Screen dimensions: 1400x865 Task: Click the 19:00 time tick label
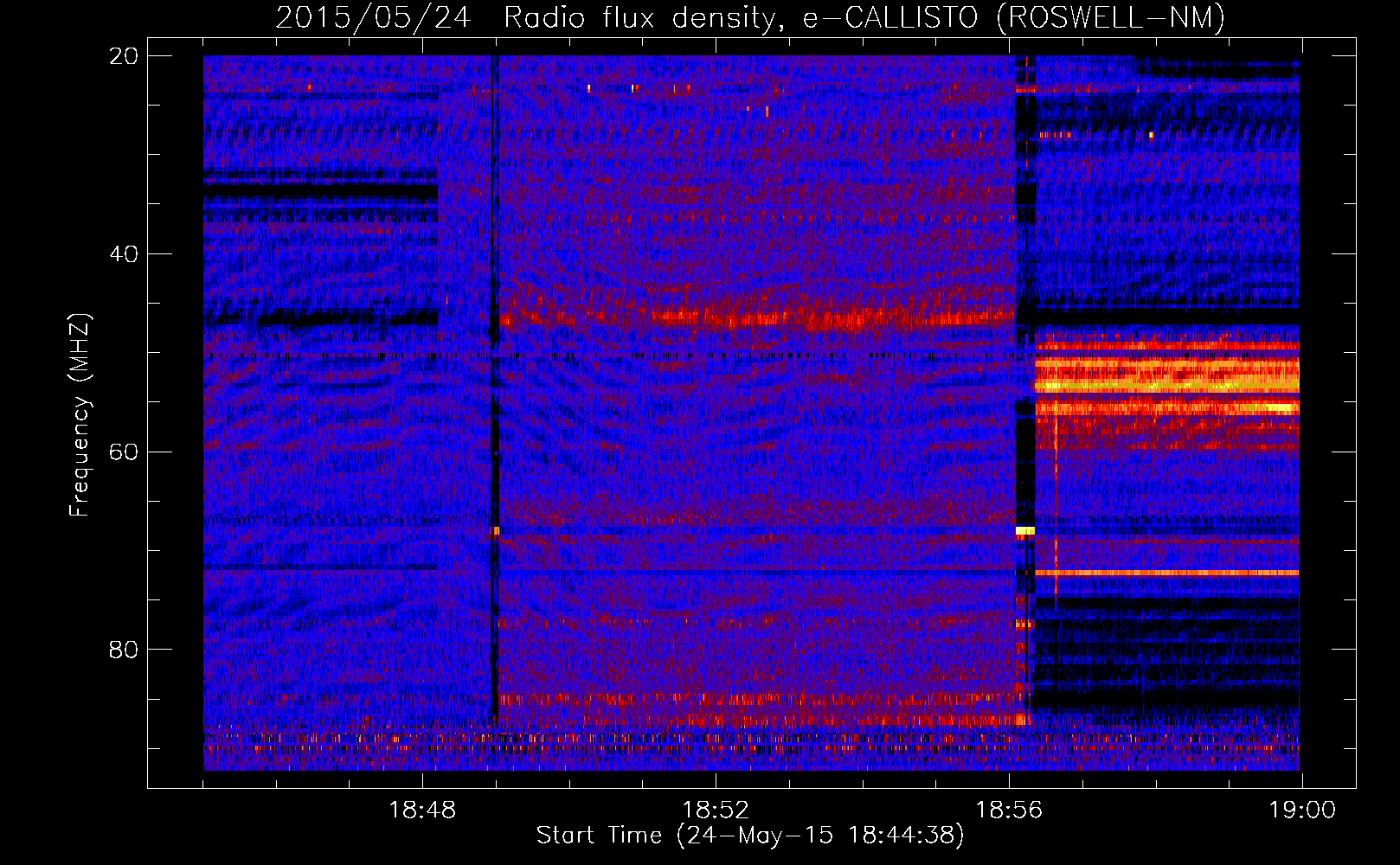1302,811
